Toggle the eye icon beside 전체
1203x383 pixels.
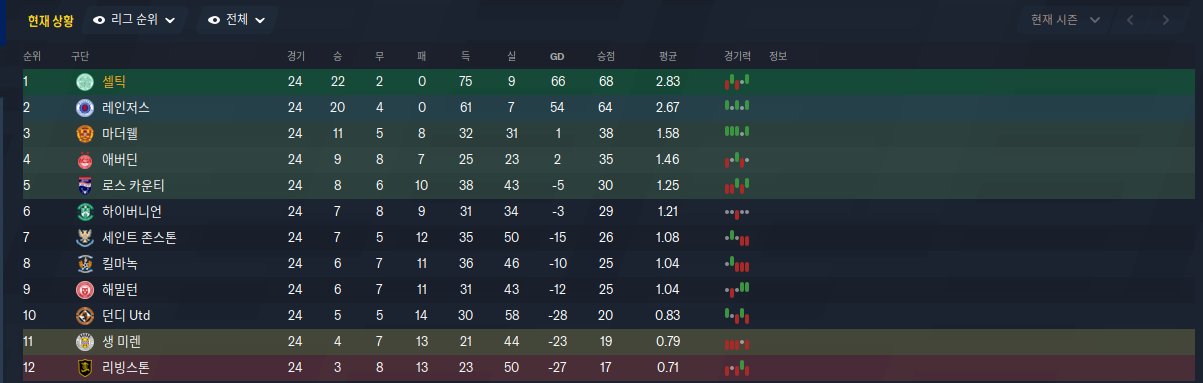(x=214, y=19)
